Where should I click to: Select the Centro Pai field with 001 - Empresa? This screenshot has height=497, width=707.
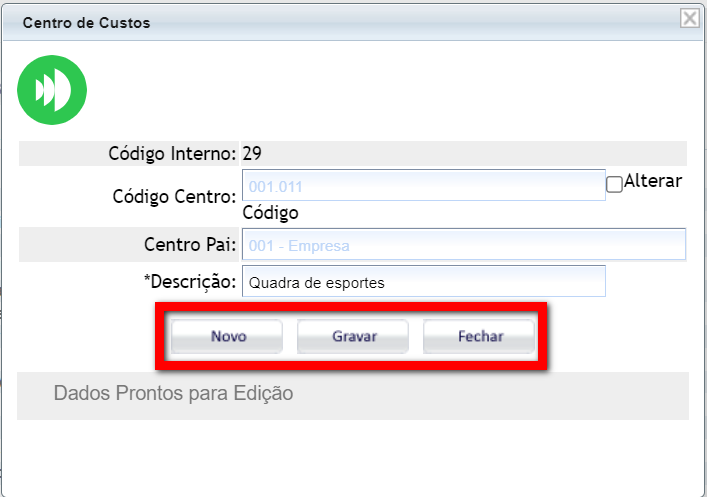463,245
